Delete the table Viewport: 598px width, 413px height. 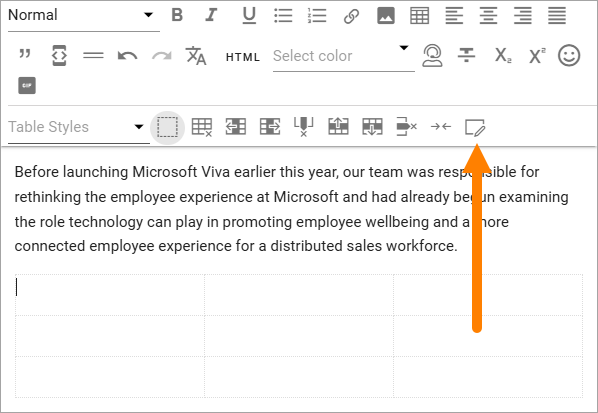(202, 127)
